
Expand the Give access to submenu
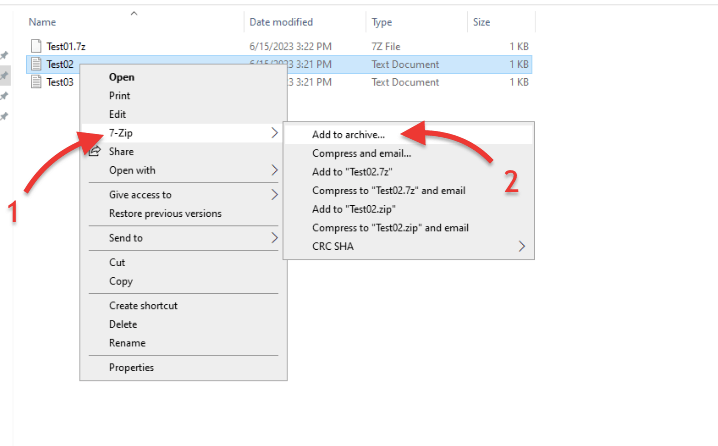274,195
